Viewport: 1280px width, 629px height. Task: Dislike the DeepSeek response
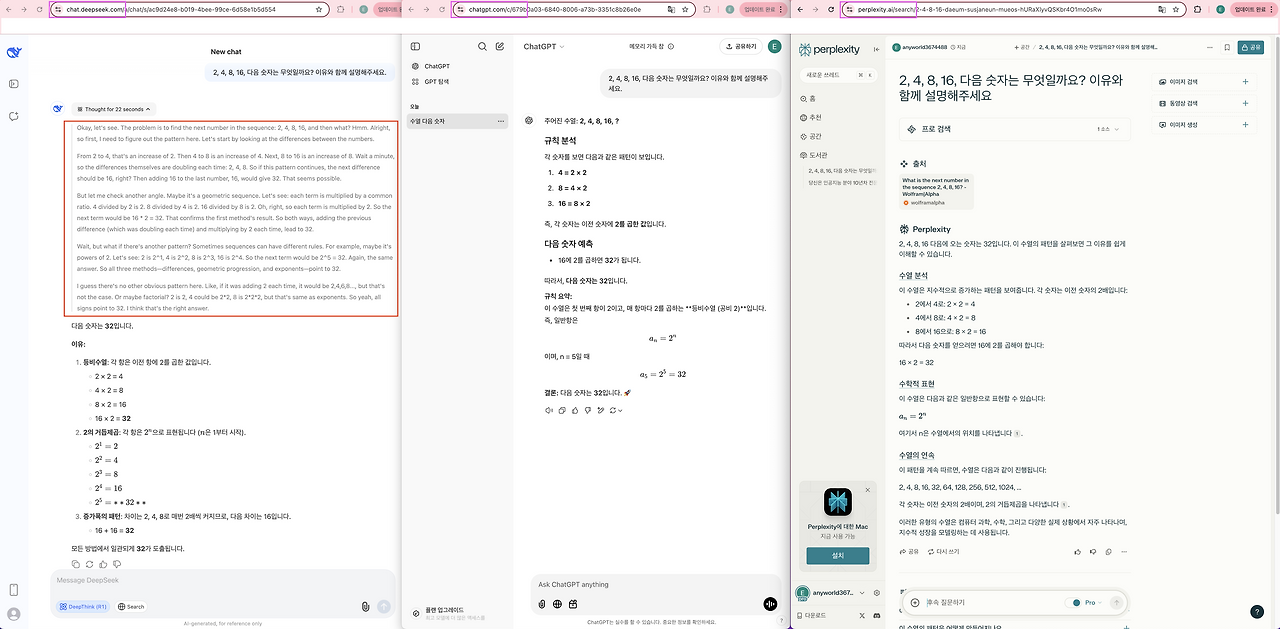coord(117,564)
